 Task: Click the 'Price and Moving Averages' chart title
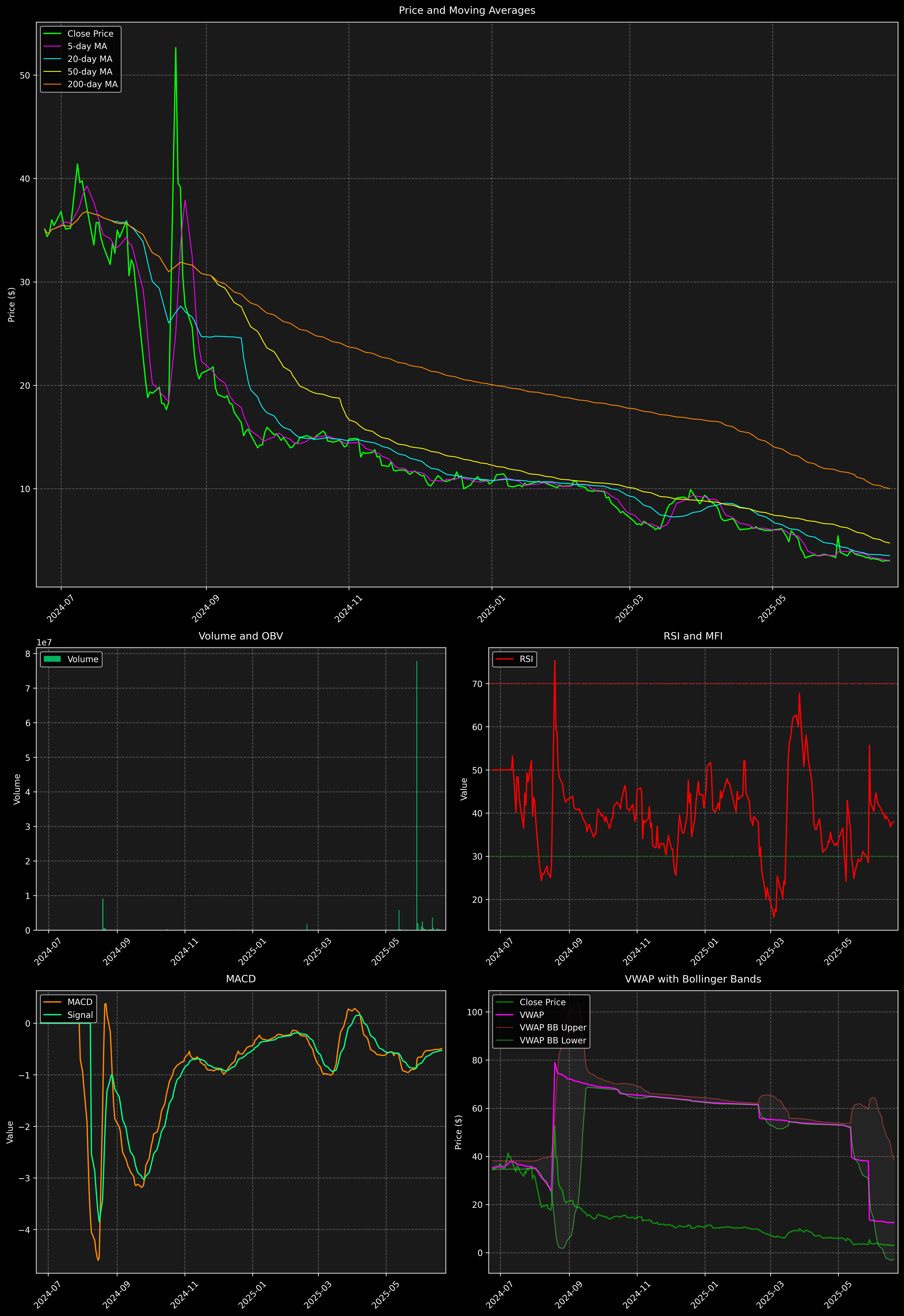[467, 10]
